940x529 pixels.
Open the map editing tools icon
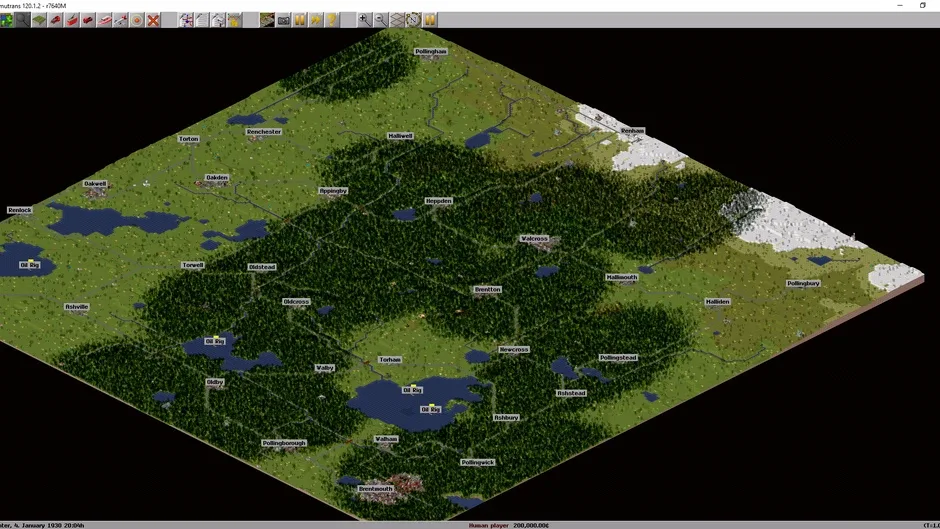pyautogui.click(x=234, y=20)
